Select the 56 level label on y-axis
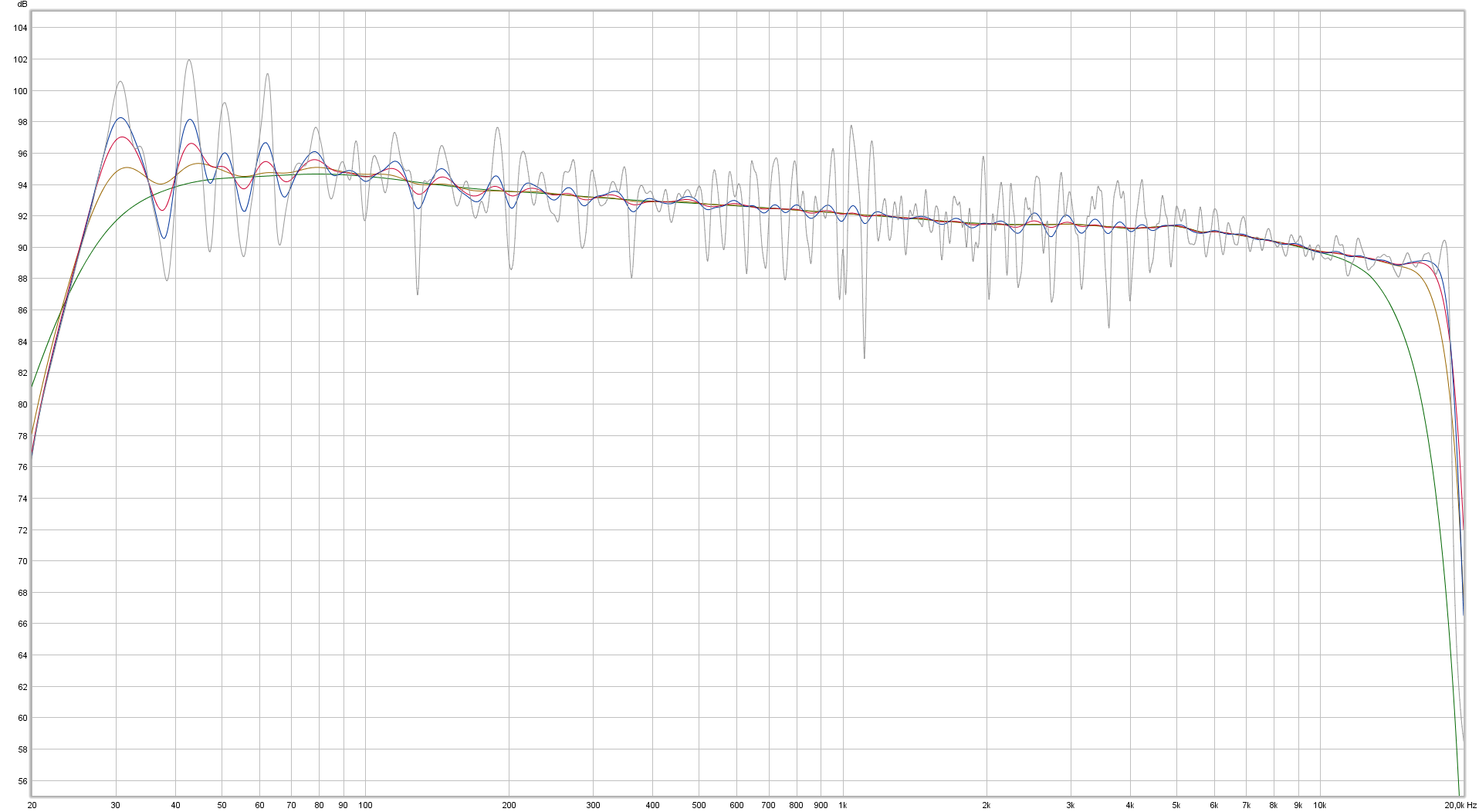This screenshot has width=1479, height=812. 22,781
